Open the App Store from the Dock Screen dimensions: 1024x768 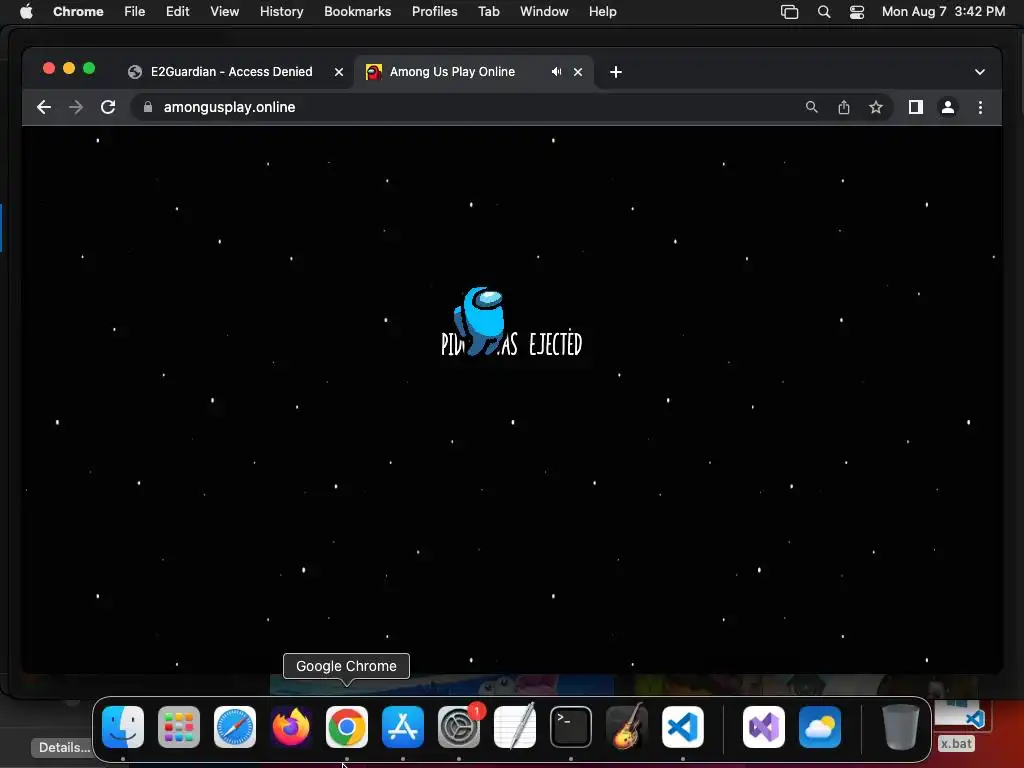tap(403, 726)
